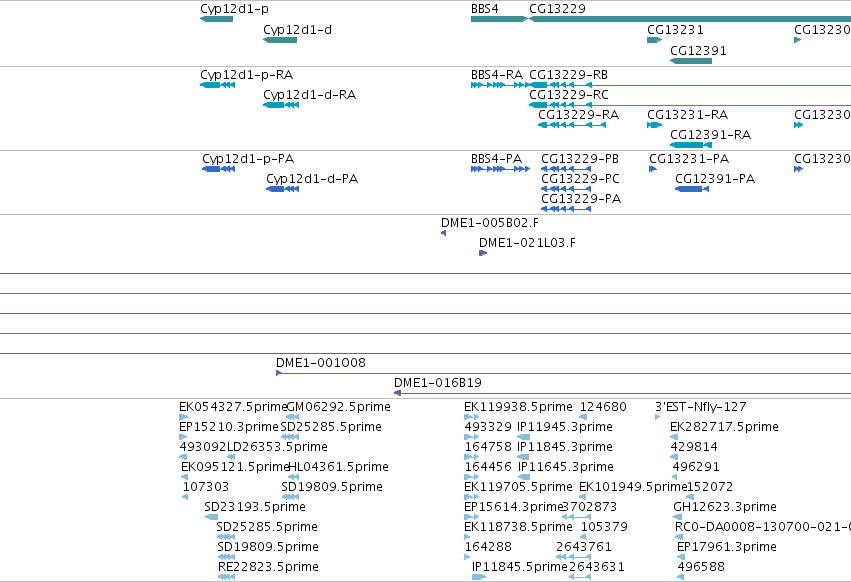Click the Cyp12d1-p-PA protein label
This screenshot has height=582, width=851.
pyautogui.click(x=248, y=159)
